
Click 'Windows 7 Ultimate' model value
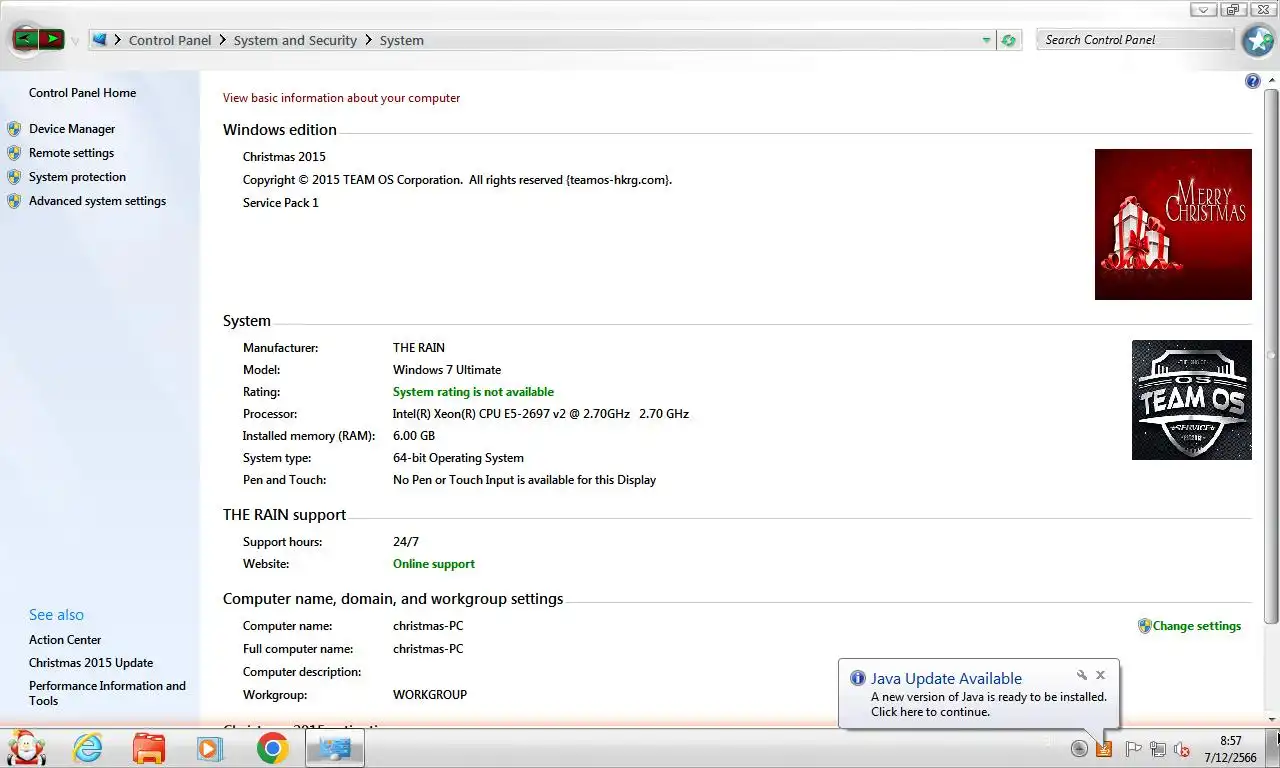coord(447,370)
